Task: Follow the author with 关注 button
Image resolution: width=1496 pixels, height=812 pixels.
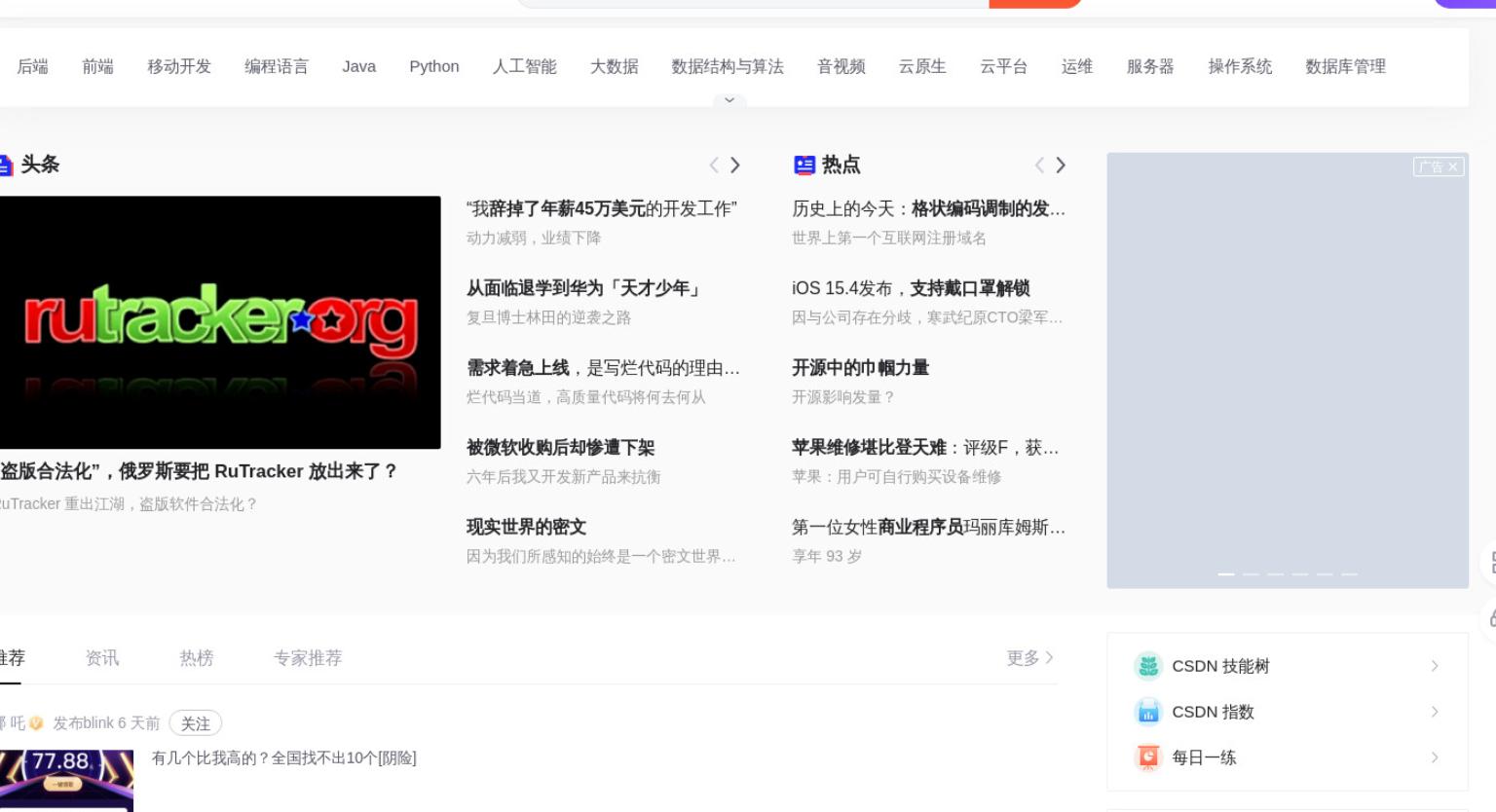Action: tap(196, 723)
